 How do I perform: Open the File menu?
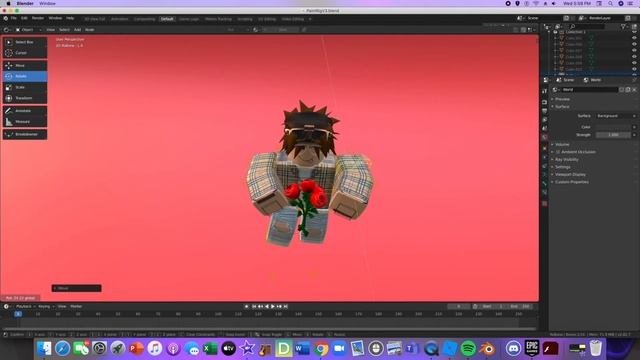click(x=13, y=18)
